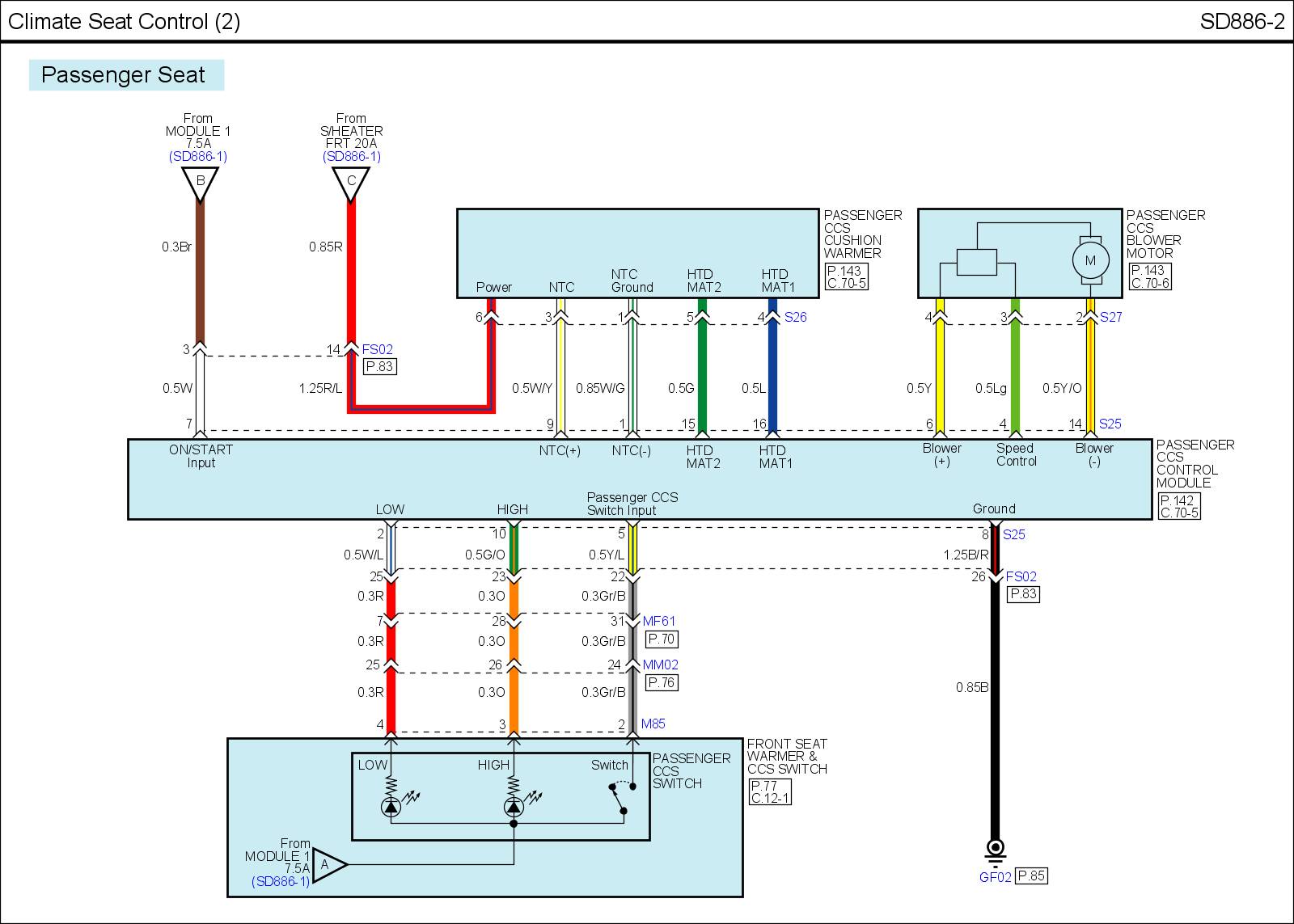Click the HIGH indicator LED symbol

(514, 807)
